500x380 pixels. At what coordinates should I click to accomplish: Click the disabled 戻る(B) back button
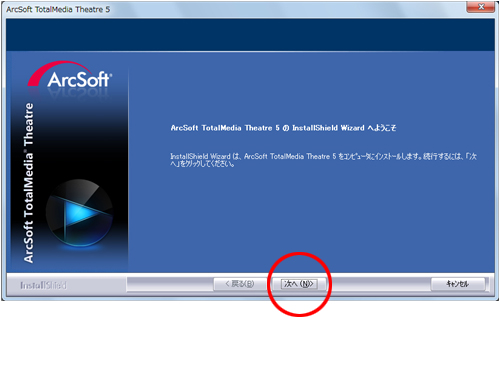pos(240,284)
